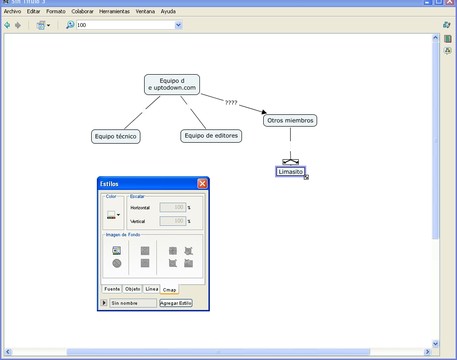Screen dimensions: 457x360
Task: Click the 'Sin nombre' style name field
Action: tap(133, 303)
